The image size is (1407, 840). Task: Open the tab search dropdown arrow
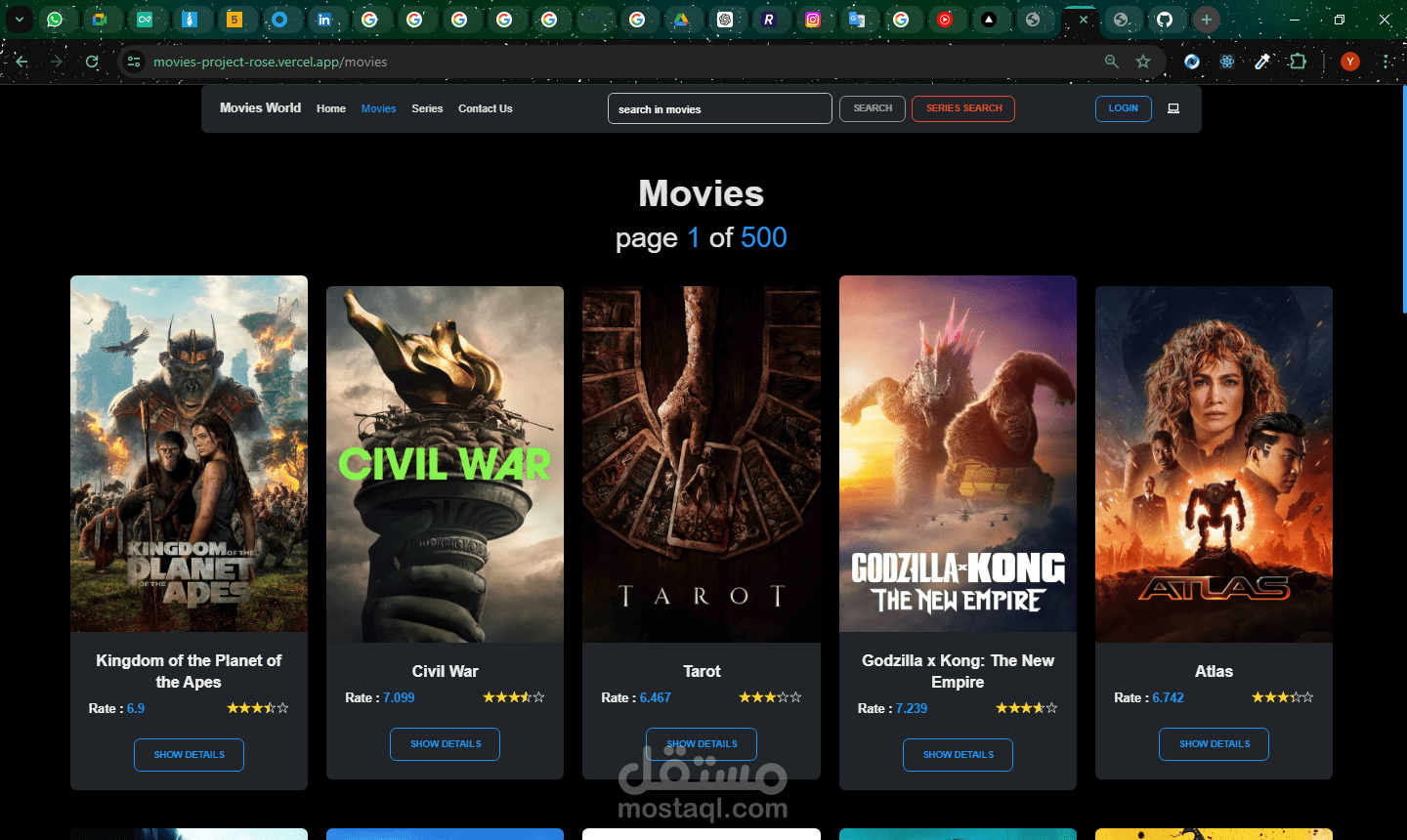[19, 19]
